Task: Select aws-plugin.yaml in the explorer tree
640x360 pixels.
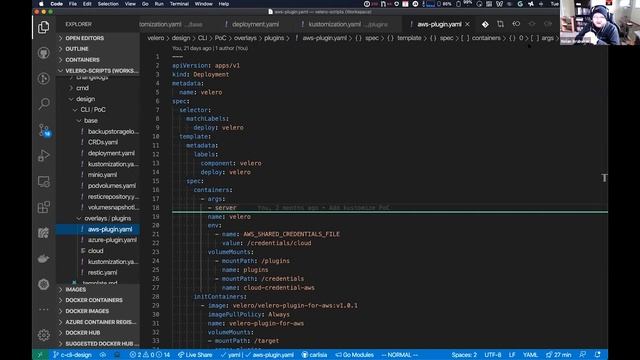Action: tap(98, 229)
